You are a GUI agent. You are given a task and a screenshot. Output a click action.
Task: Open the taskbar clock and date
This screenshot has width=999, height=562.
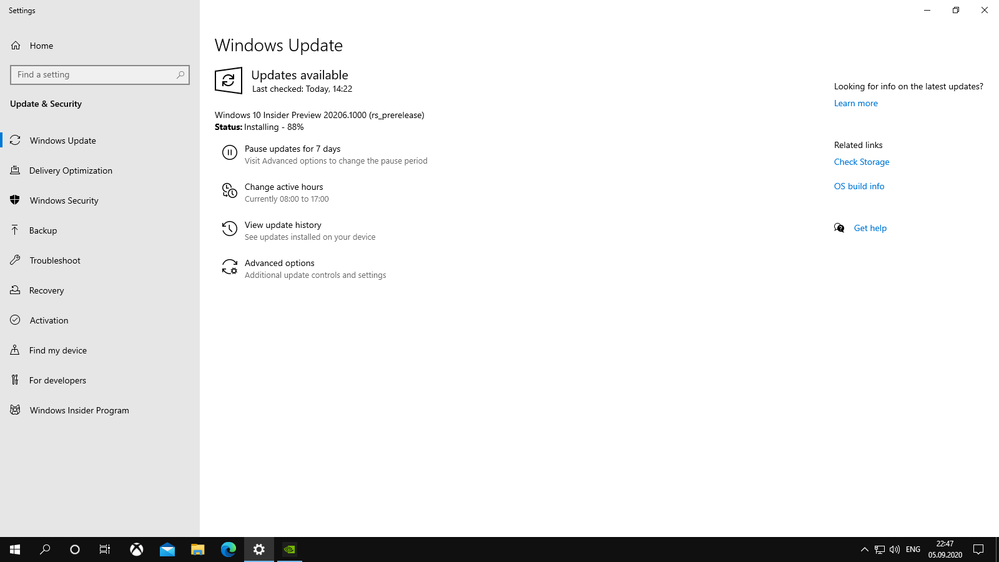945,549
